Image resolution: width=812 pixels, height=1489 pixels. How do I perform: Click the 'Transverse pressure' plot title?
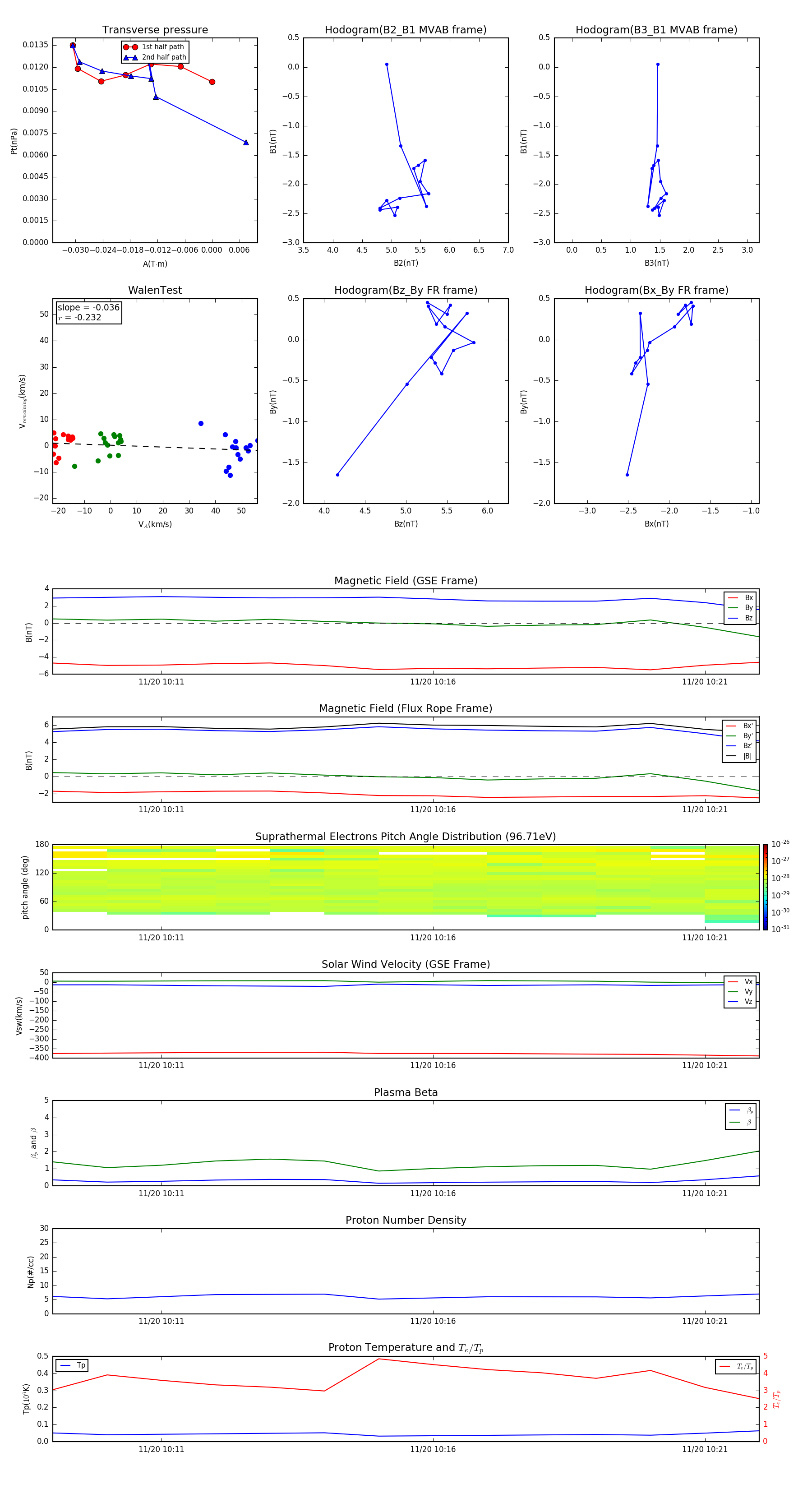[x=155, y=30]
